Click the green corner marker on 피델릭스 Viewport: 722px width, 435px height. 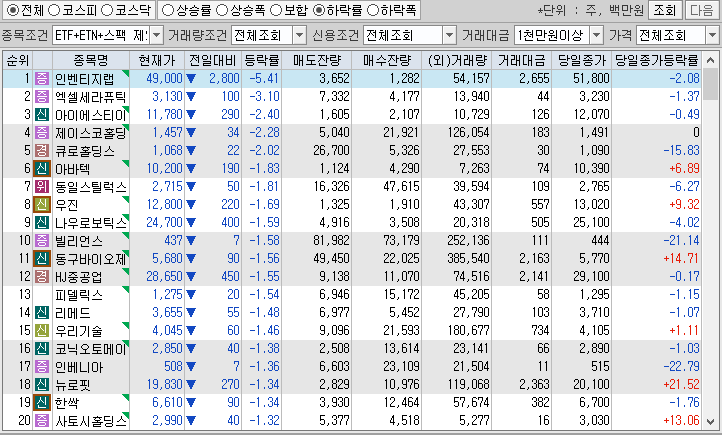[126, 290]
